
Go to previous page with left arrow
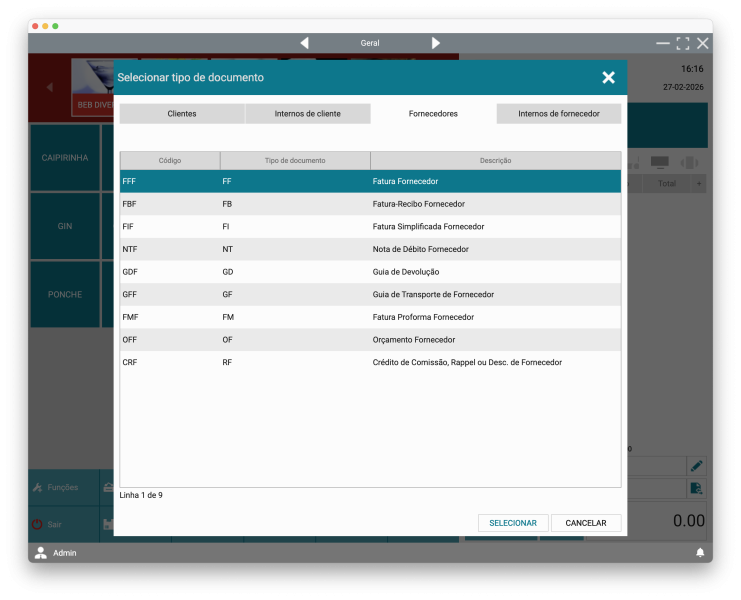304,43
